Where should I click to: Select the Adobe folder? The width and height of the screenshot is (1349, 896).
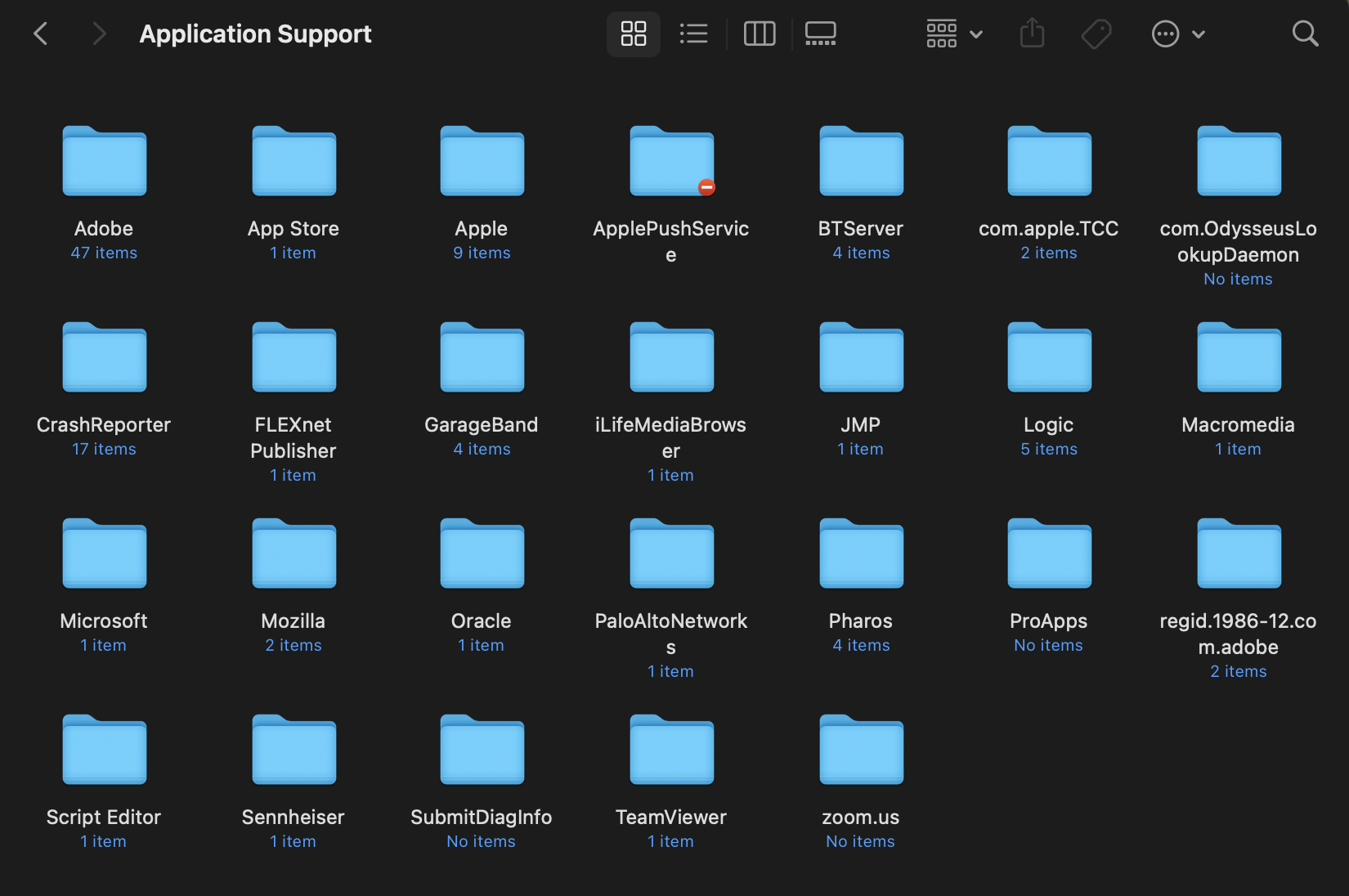[x=105, y=160]
